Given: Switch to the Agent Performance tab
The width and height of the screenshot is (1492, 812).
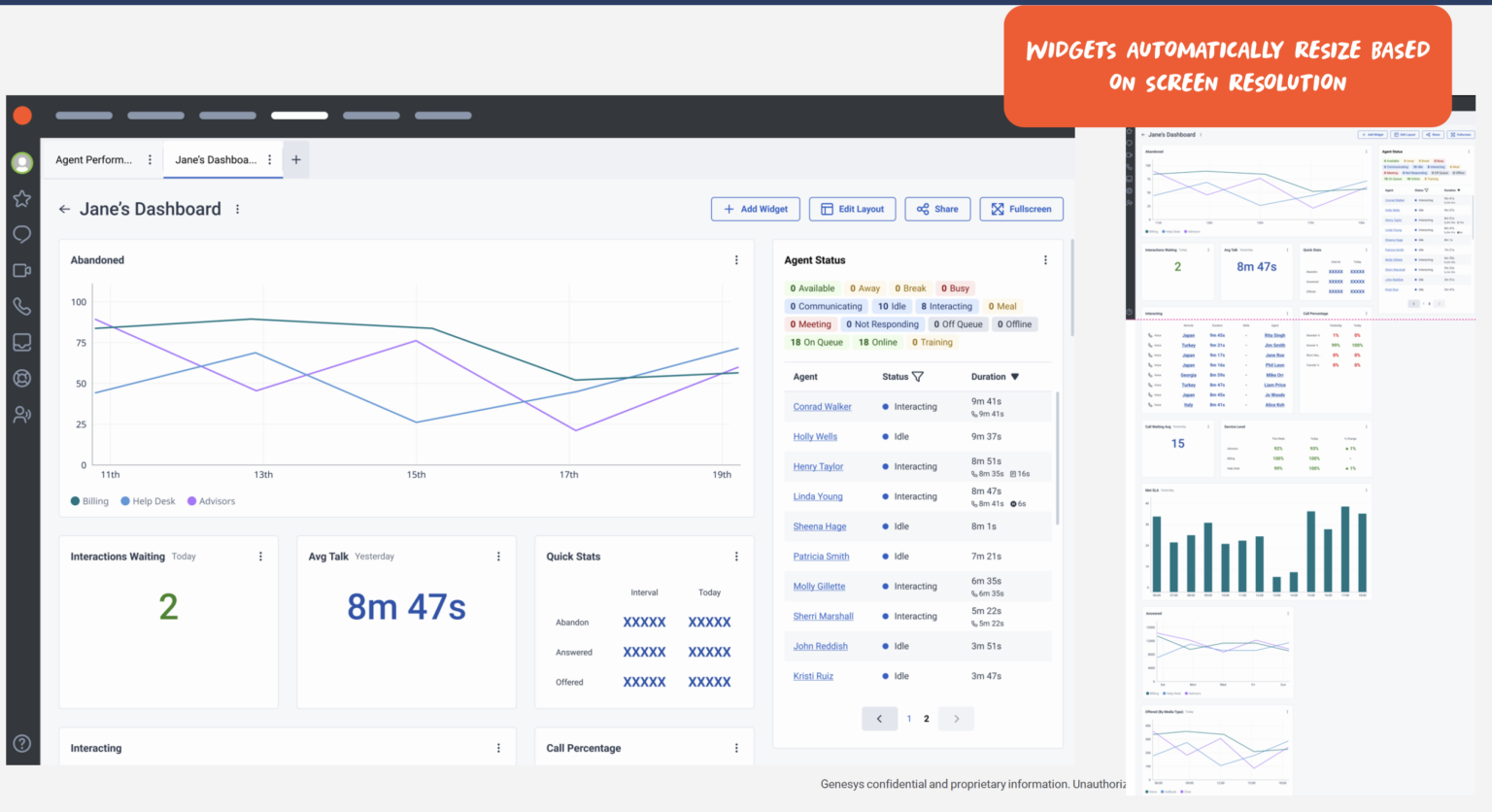Looking at the screenshot, I should [x=94, y=159].
